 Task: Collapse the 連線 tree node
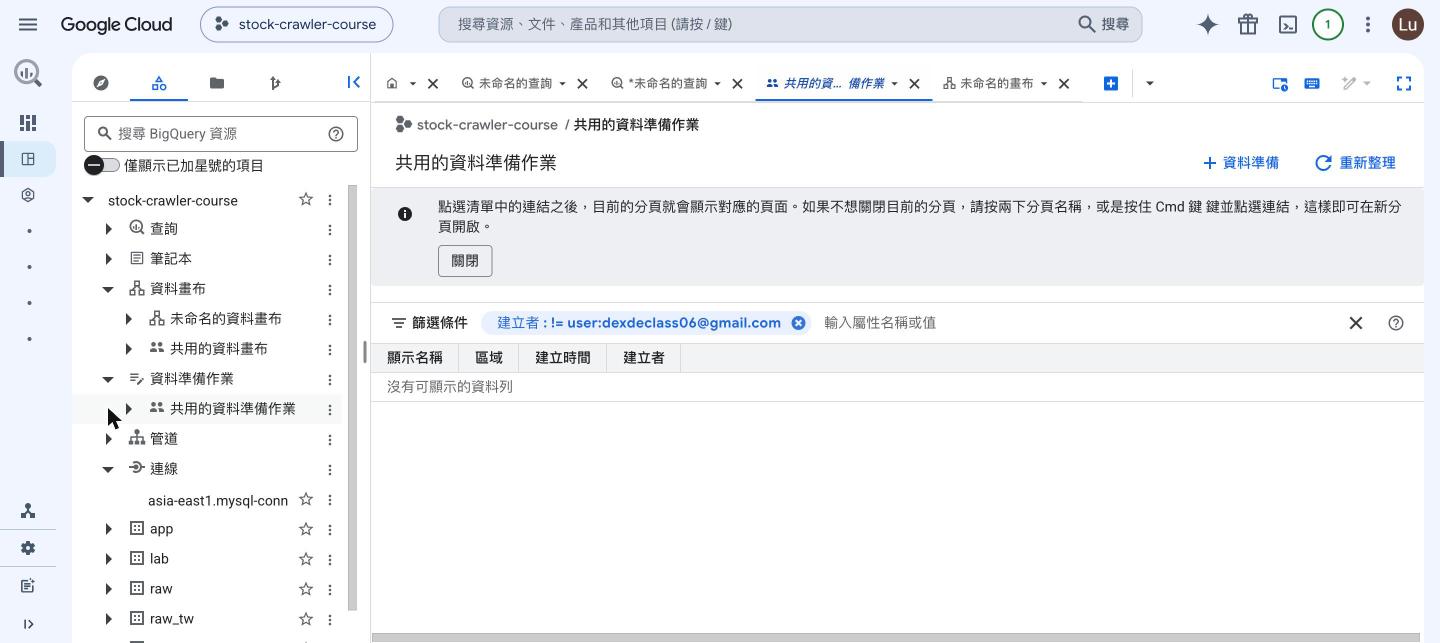pos(108,469)
